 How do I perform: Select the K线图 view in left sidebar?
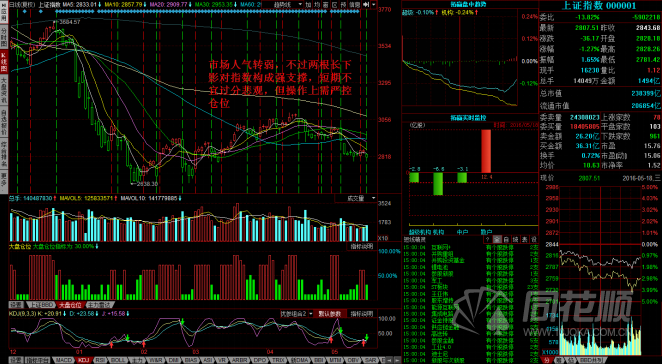[4, 62]
